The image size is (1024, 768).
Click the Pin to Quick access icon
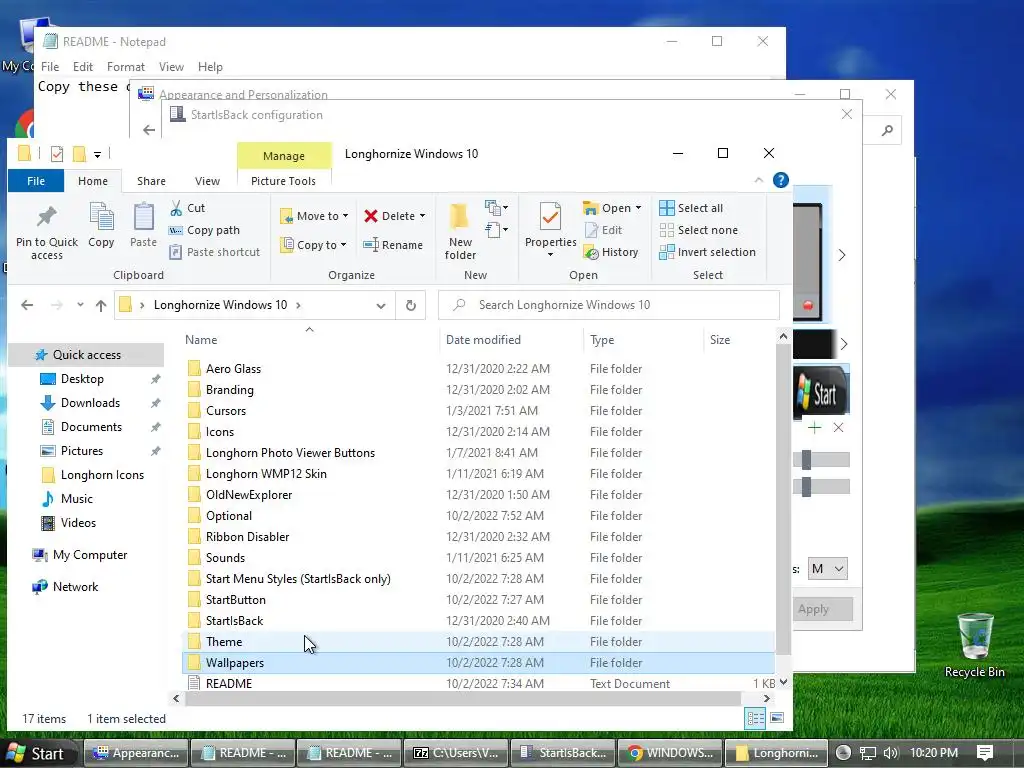click(x=46, y=217)
